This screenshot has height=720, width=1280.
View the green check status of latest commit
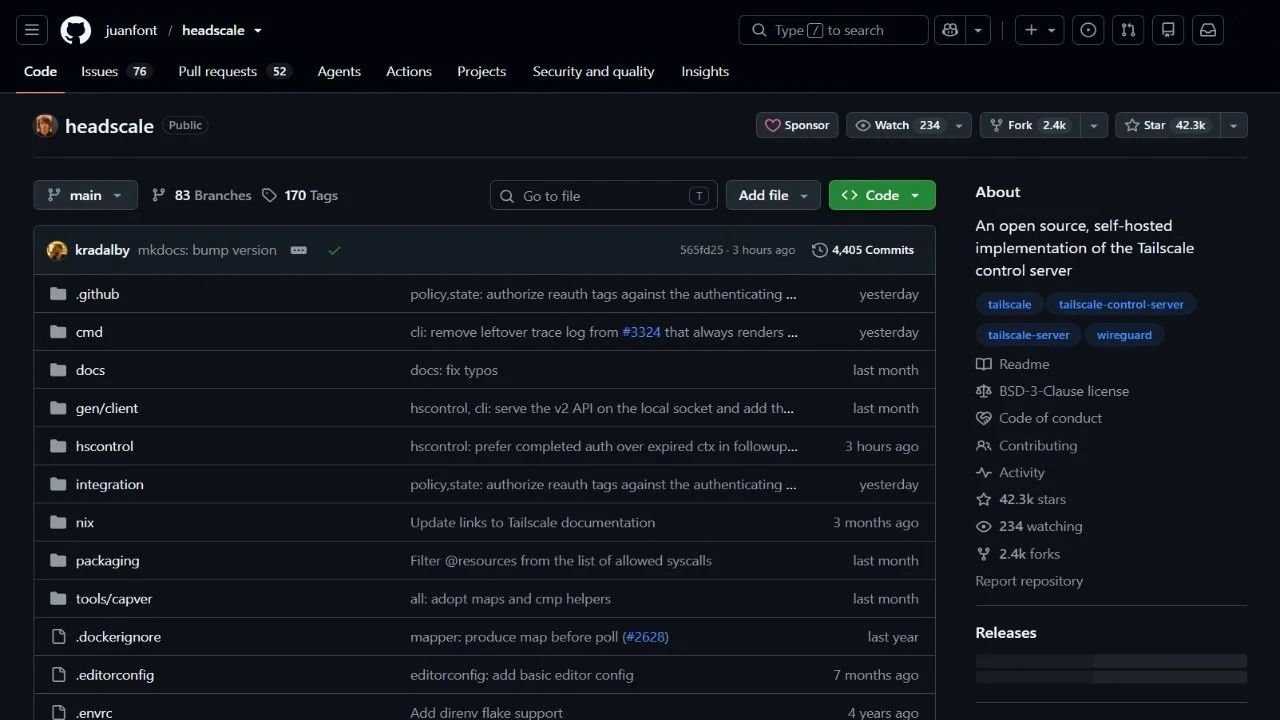334,250
